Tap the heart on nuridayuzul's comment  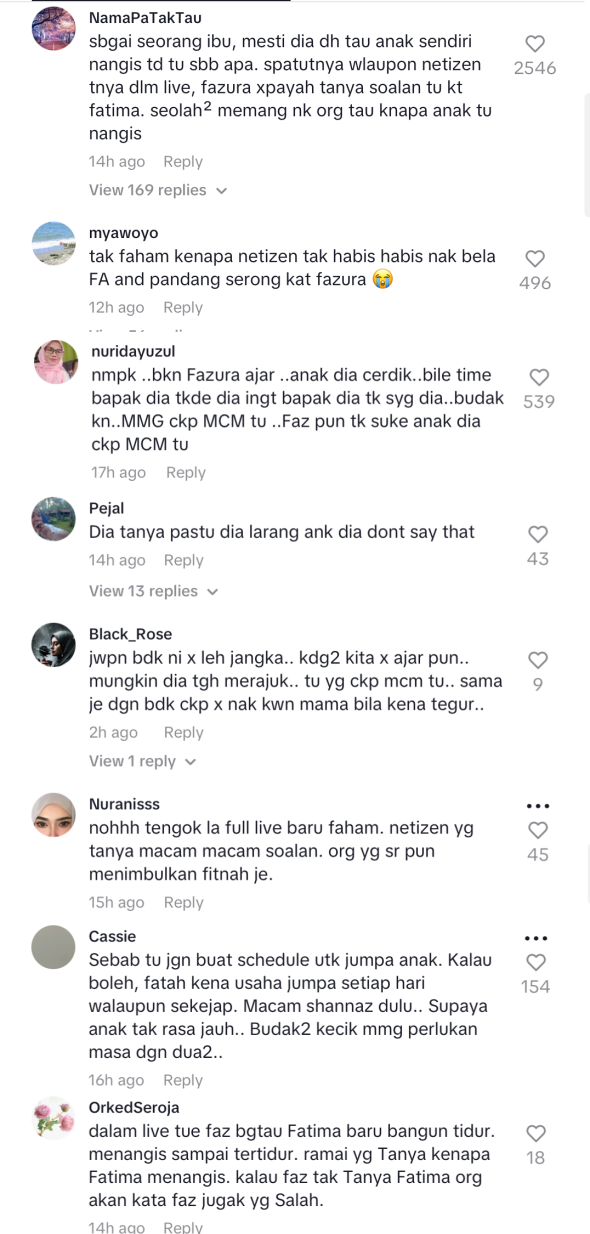[538, 376]
